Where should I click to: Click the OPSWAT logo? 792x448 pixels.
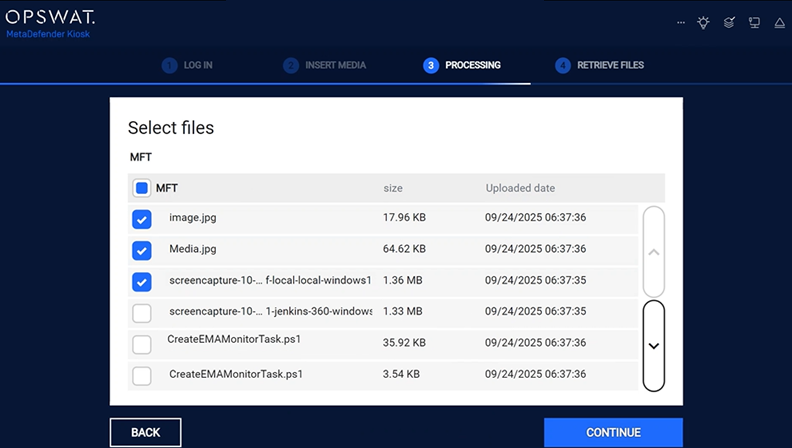pos(50,19)
